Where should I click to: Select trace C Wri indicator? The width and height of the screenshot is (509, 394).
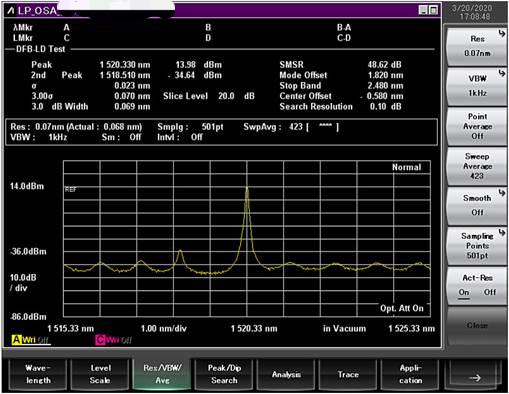tap(113, 340)
